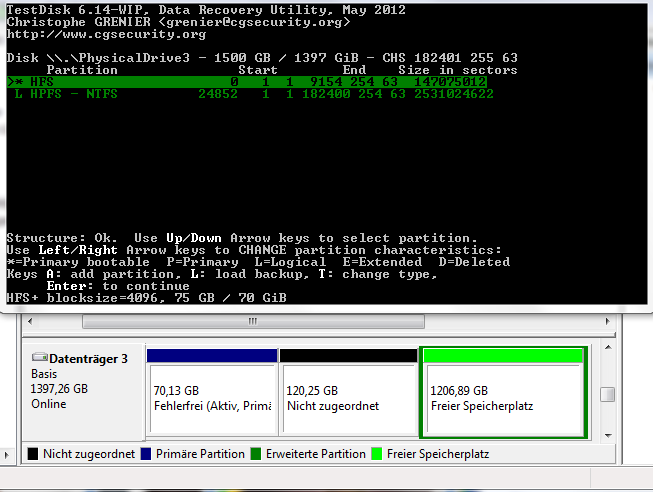Select the 1206,89 GB Freier Speicherplatz block
The height and width of the screenshot is (492, 653).
(503, 392)
